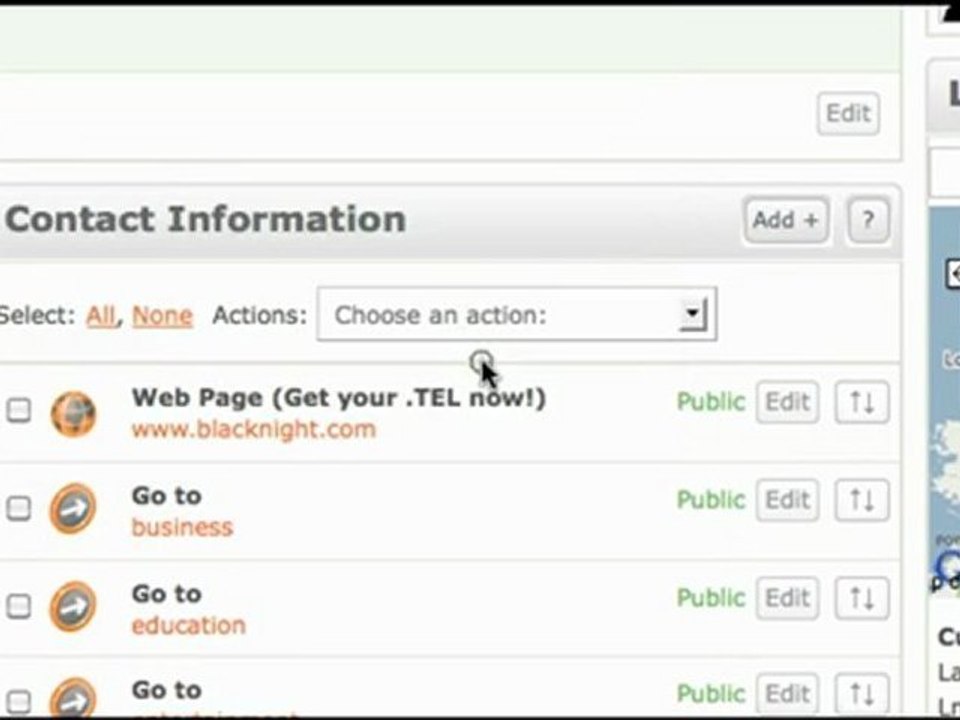Viewport: 960px width, 720px height.
Task: Click the reorder arrows for the education entry
Action: click(x=861, y=598)
